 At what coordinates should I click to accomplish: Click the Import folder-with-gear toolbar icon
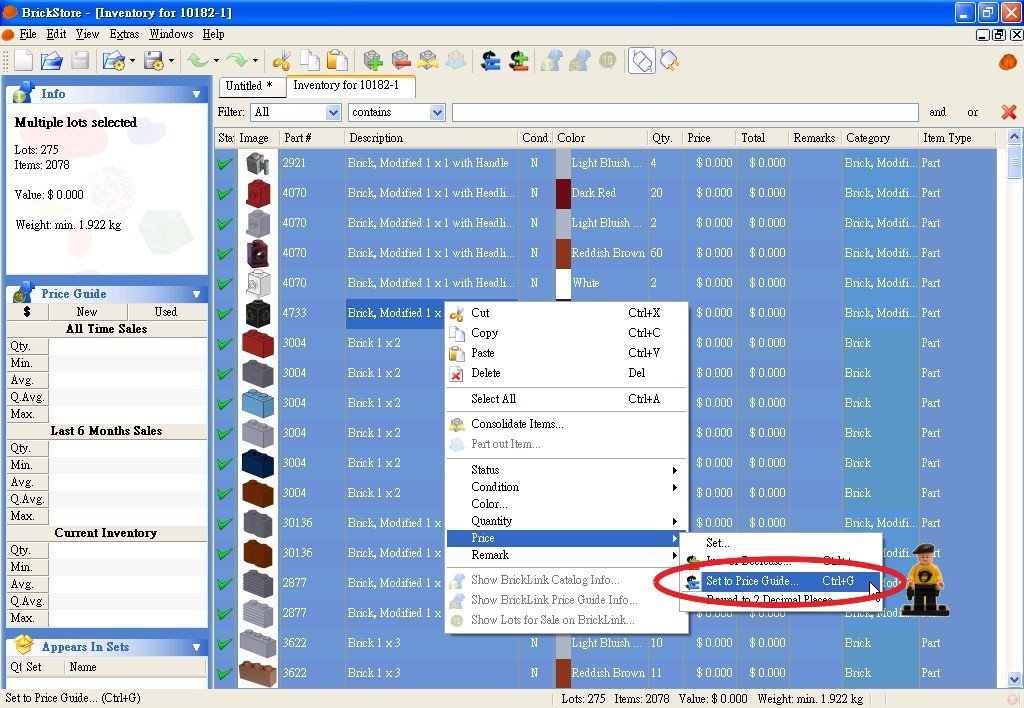tap(114, 61)
